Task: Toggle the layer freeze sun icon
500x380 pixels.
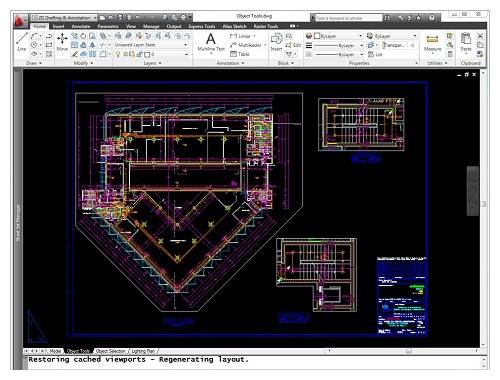Action: click(x=125, y=54)
